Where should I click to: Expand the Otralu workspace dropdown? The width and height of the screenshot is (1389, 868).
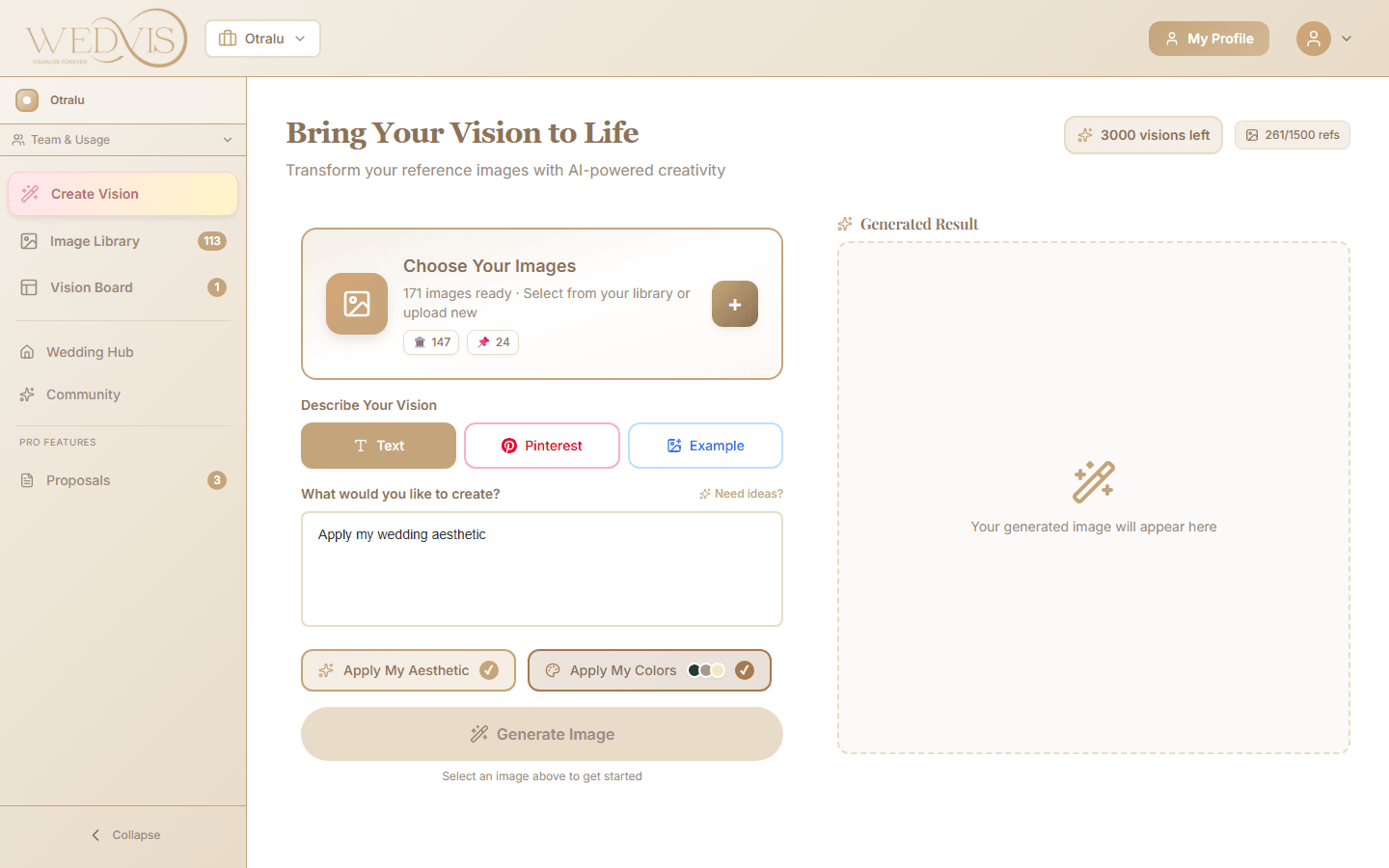tap(262, 39)
